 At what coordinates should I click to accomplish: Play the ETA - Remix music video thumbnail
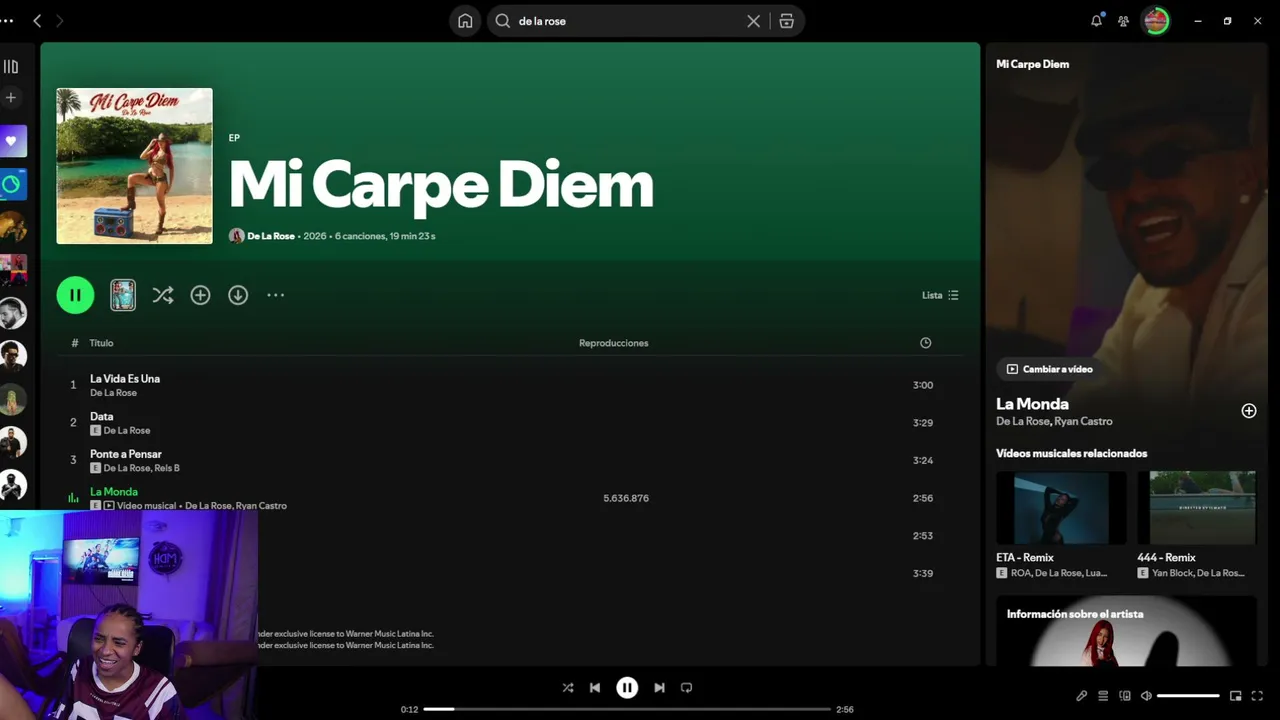(x=1061, y=508)
